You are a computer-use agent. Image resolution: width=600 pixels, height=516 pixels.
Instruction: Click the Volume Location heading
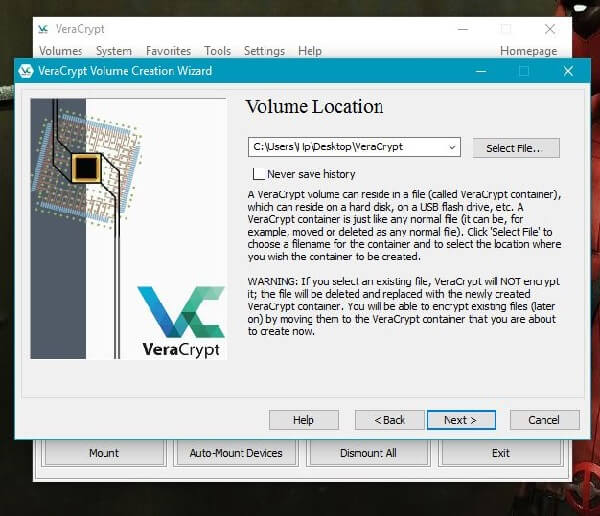coord(314,106)
